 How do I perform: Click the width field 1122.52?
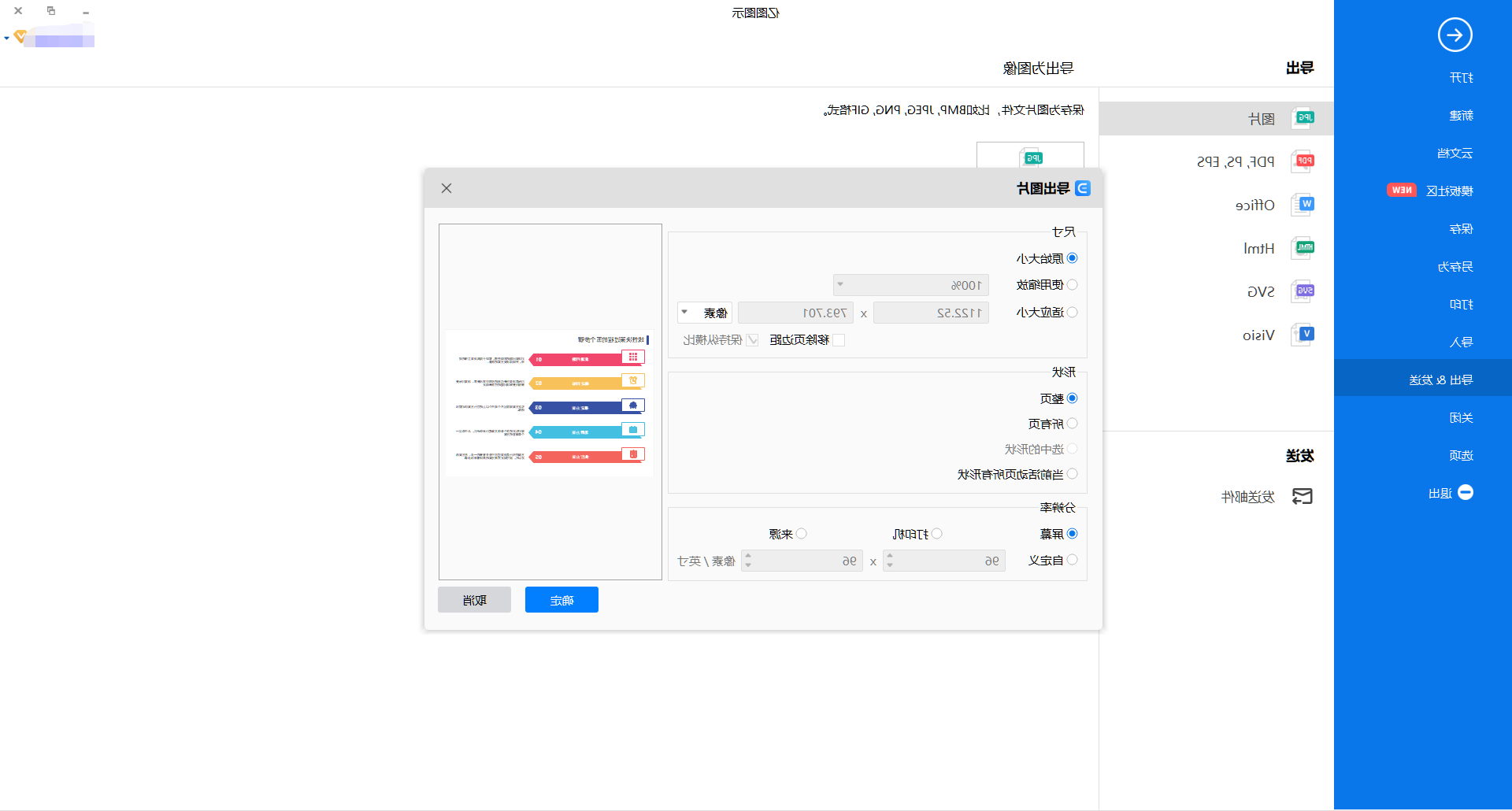point(931,313)
